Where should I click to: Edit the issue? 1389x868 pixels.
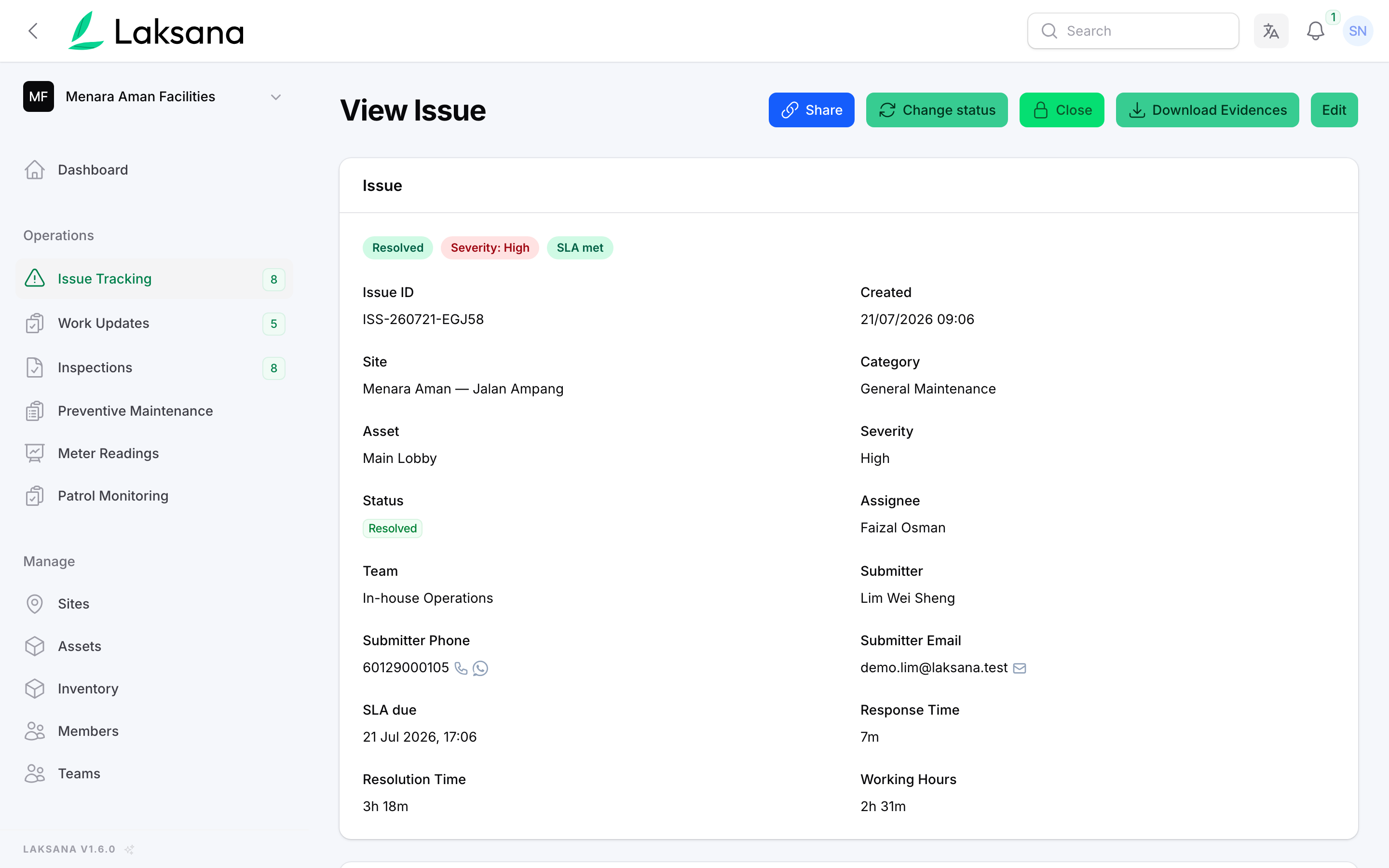(x=1334, y=109)
